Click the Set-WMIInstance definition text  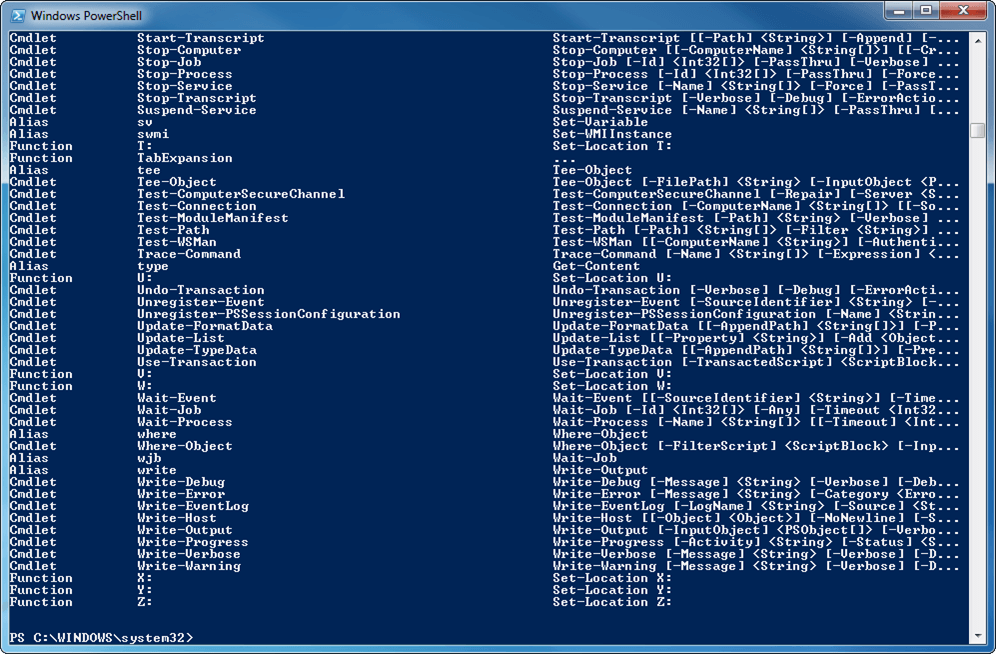[x=612, y=134]
